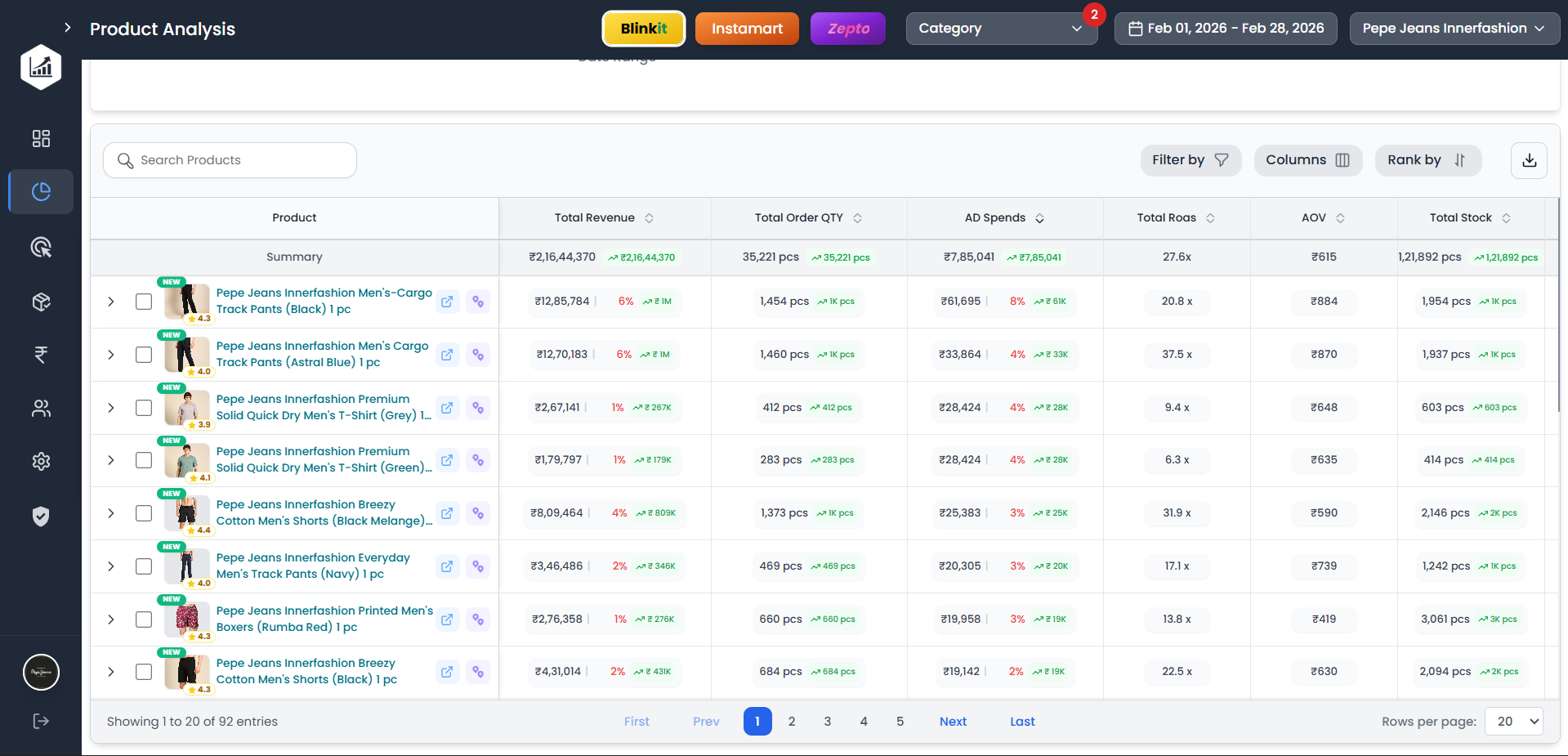The height and width of the screenshot is (756, 1568).
Task: Select checkbox for Cargo Track Pants (Black)
Action: click(x=144, y=302)
